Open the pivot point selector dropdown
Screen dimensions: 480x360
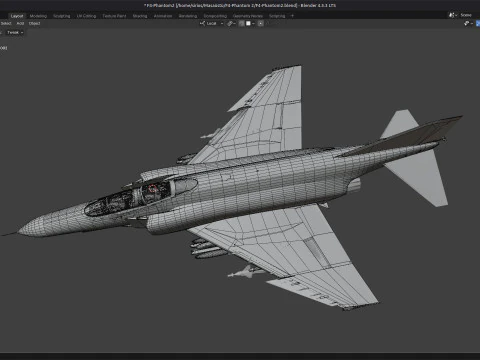pos(231,23)
